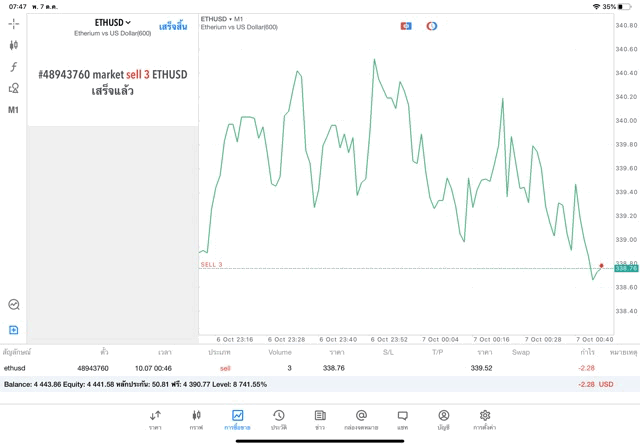Open the drawing objects shapes tool
The height and width of the screenshot is (447, 640).
[14, 89]
